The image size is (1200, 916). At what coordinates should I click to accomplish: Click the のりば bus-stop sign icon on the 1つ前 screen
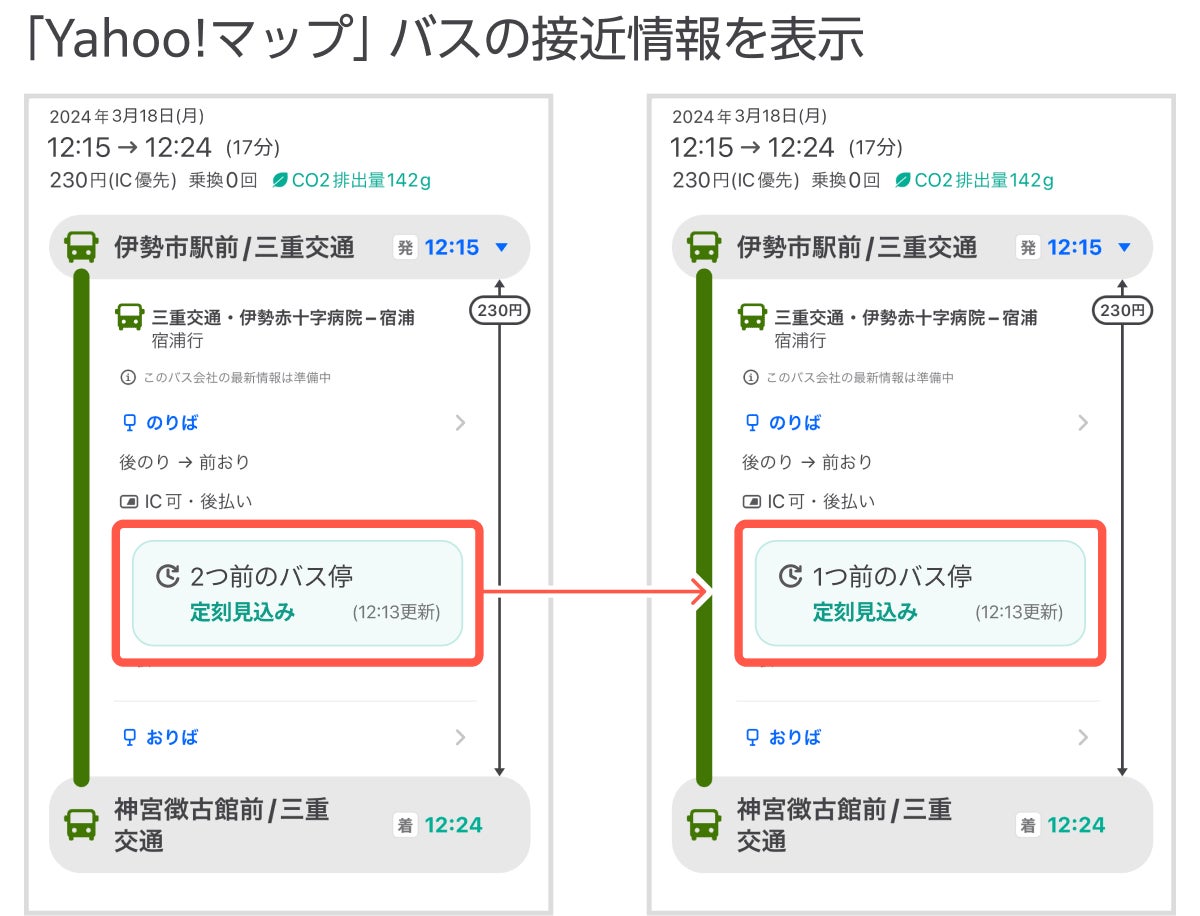pos(751,423)
